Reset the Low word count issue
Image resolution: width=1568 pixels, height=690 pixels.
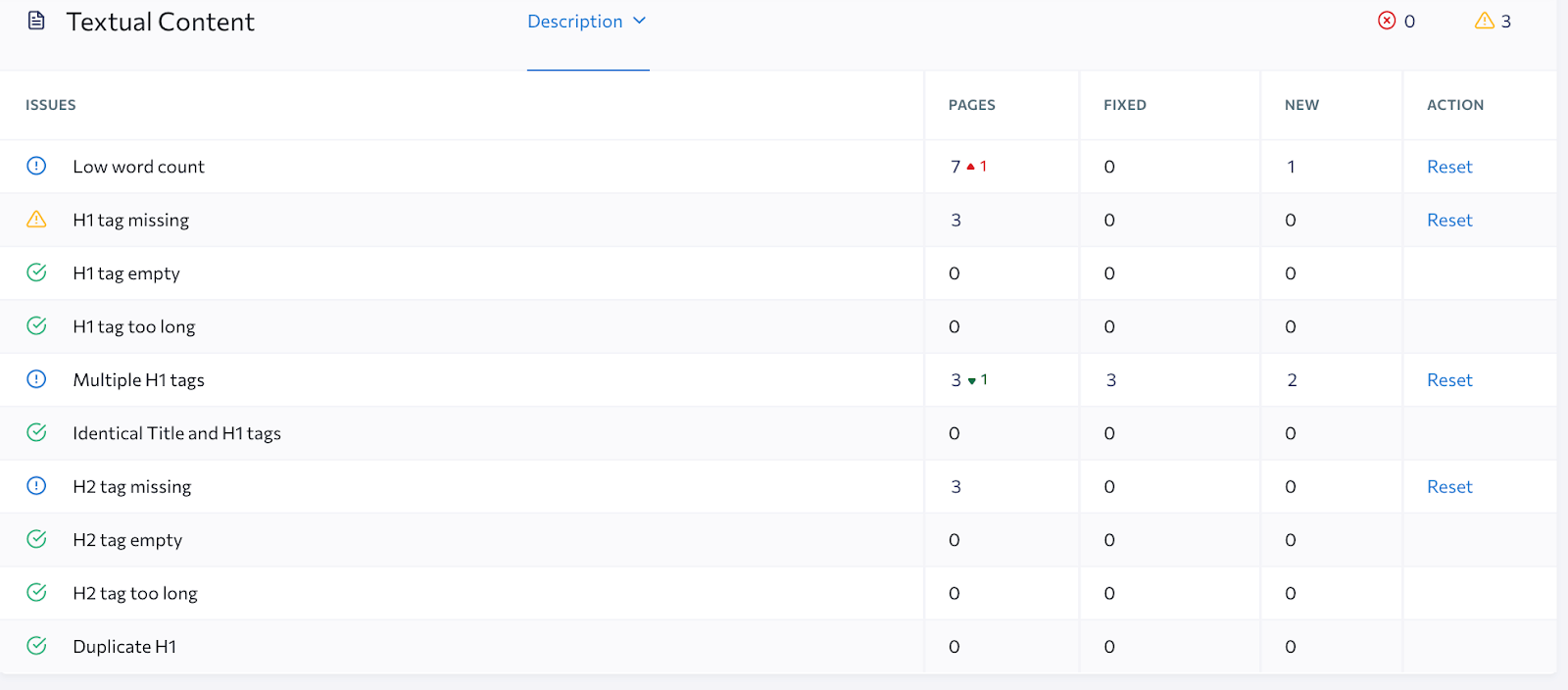click(1449, 167)
